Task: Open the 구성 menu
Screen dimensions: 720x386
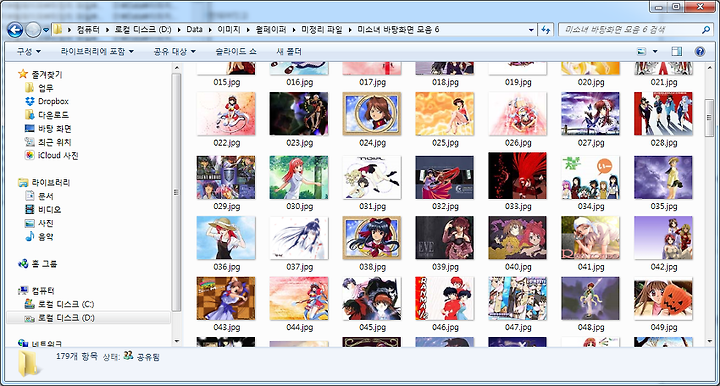Action: [28, 51]
